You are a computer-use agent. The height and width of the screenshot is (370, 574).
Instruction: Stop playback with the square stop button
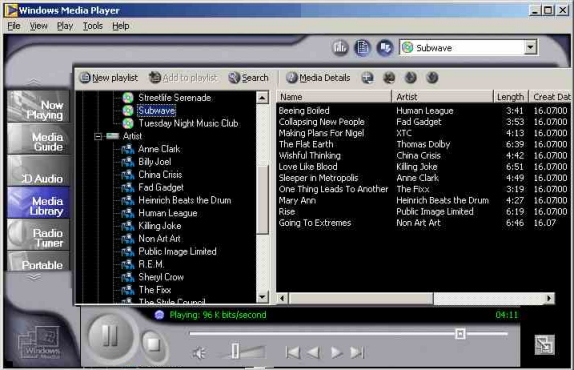pyautogui.click(x=153, y=344)
